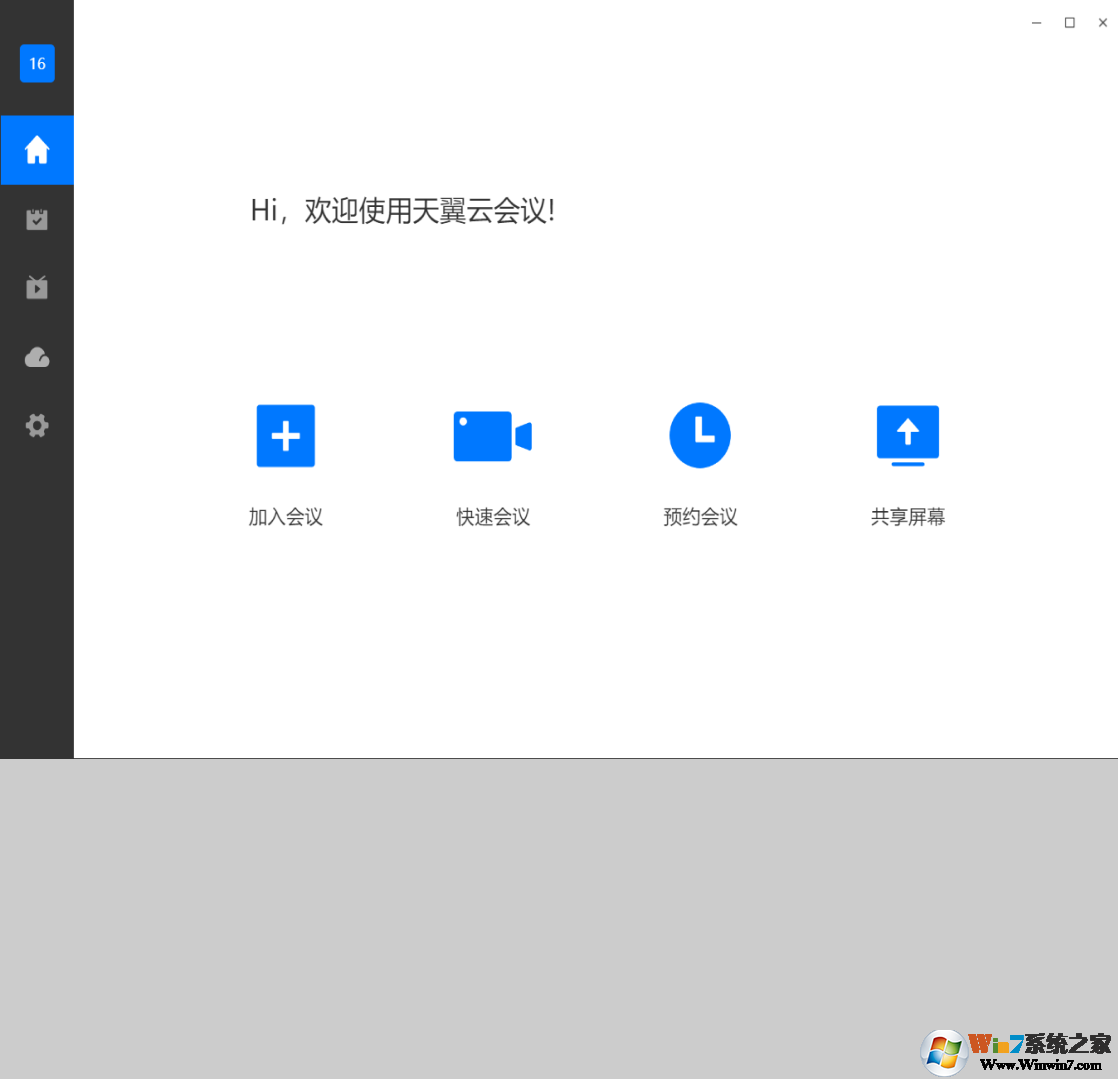Open the Settings gear icon
Screen dimensions: 1118x1079
[37, 425]
